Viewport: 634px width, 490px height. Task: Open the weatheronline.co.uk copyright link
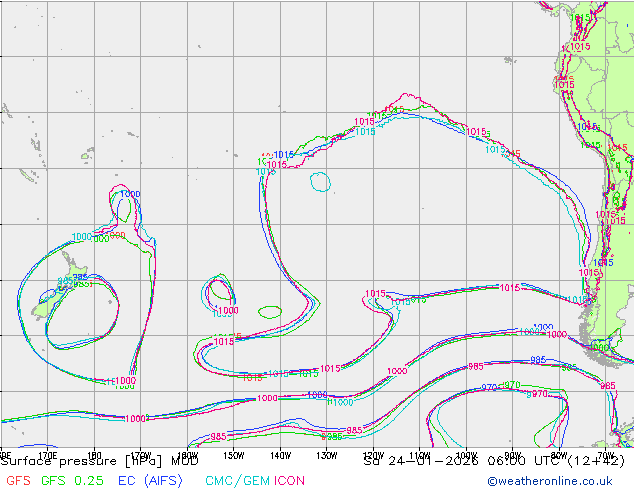coord(550,481)
